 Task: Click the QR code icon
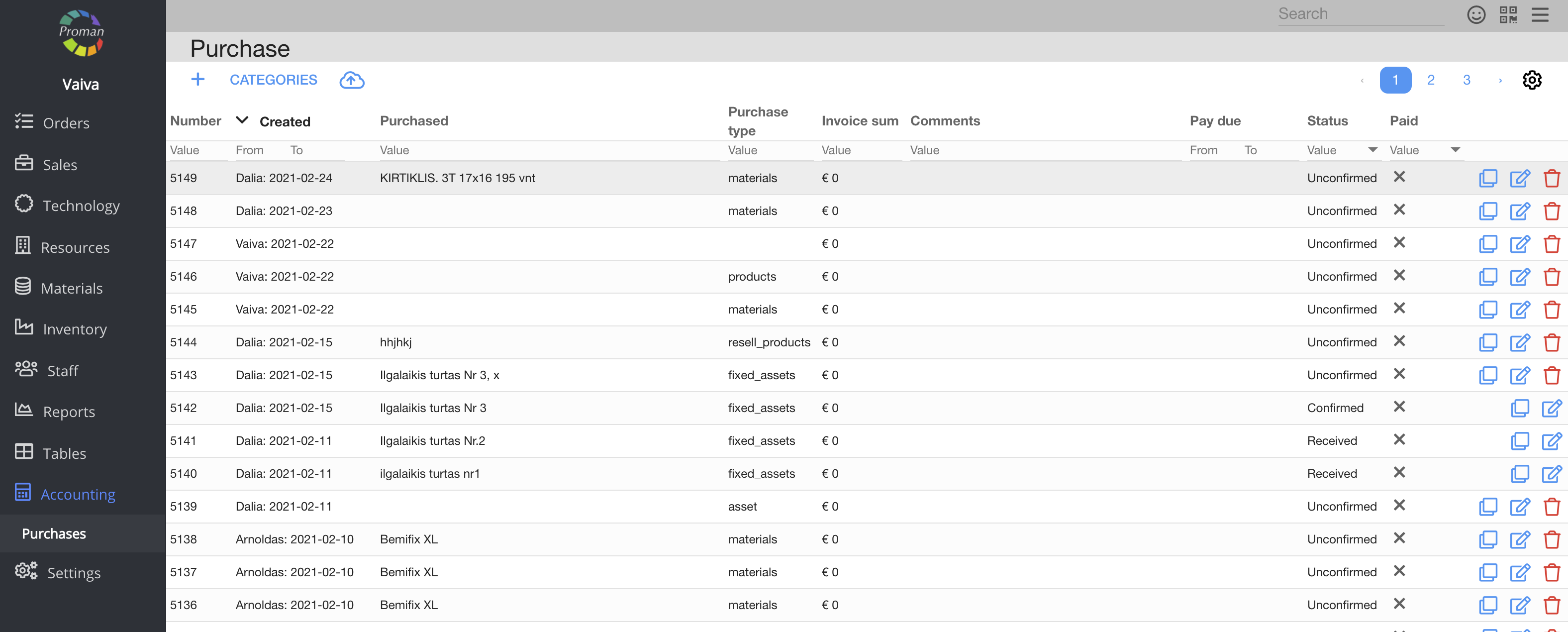pos(1508,14)
